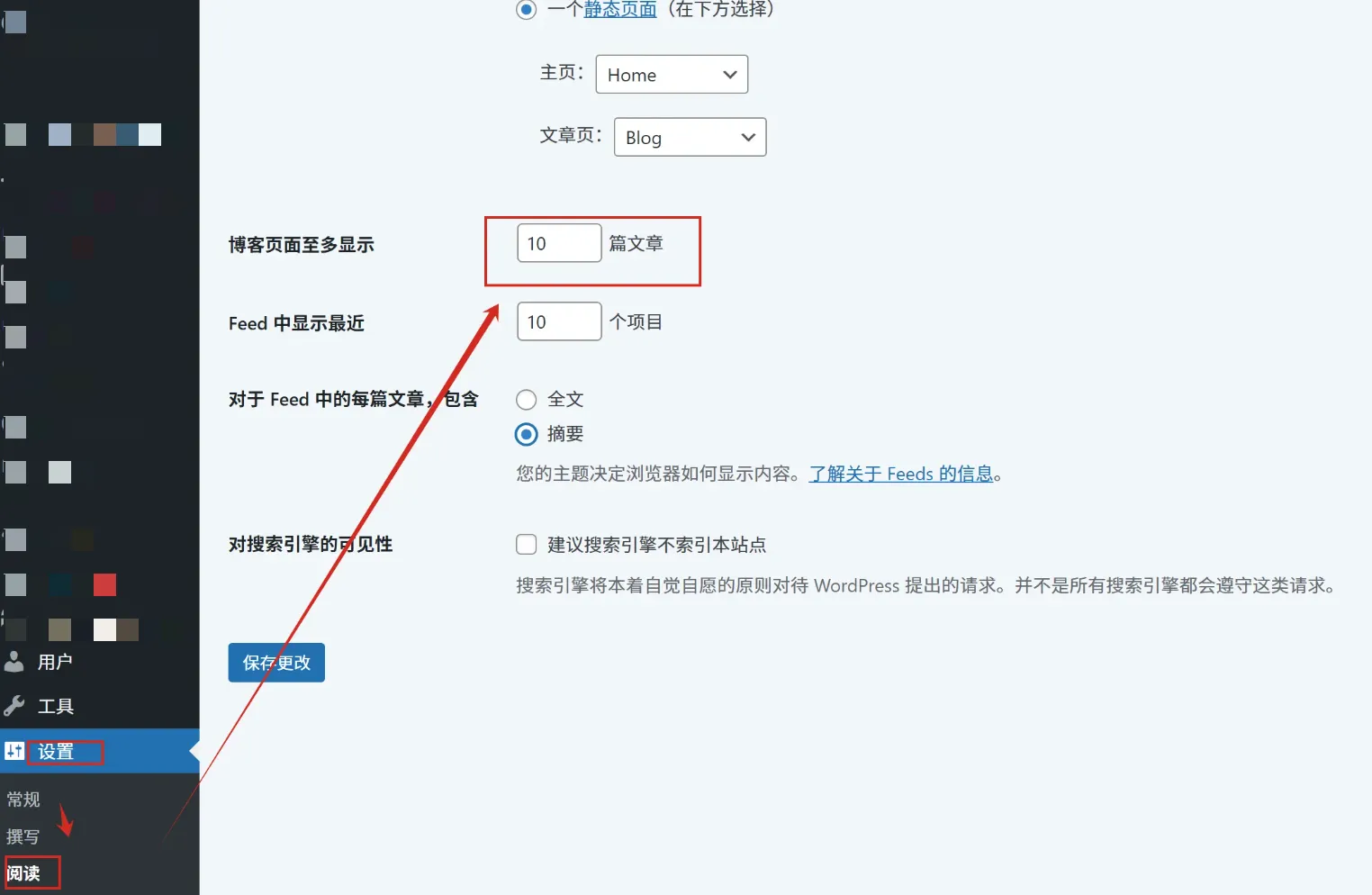
Task: Go to the 撰写 settings submenu item
Action: (23, 836)
